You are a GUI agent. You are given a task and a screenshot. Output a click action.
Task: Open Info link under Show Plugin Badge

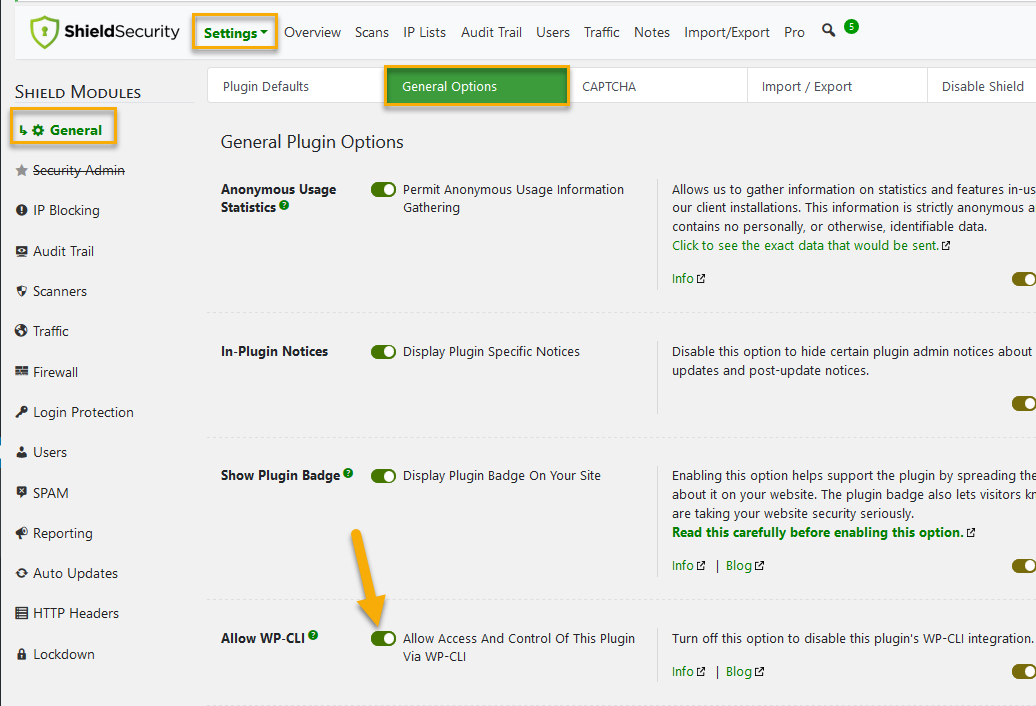pyautogui.click(x=683, y=566)
